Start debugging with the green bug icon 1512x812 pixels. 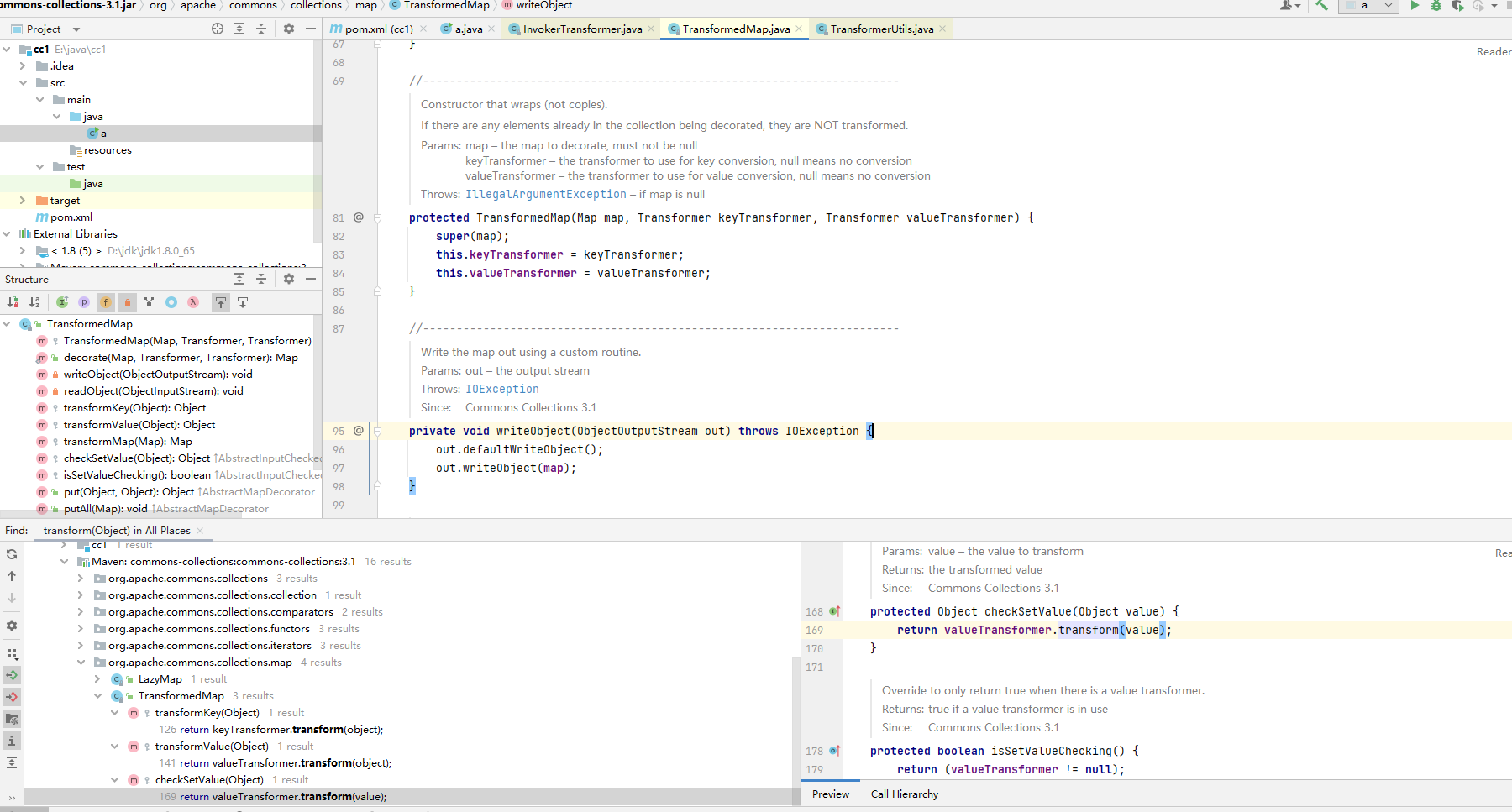(x=1436, y=5)
